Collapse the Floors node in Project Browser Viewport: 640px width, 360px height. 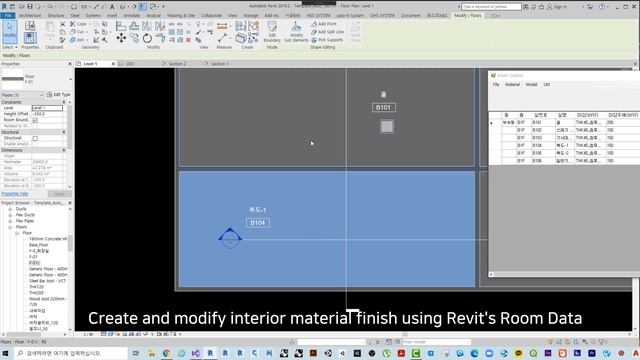point(10,227)
